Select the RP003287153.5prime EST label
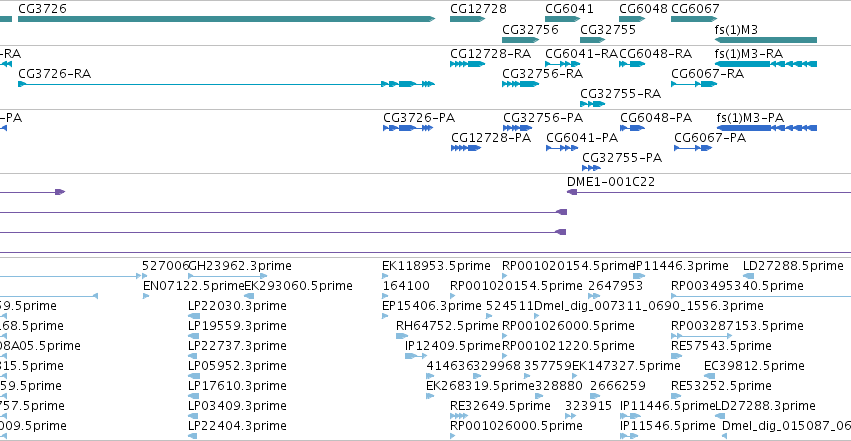Image resolution: width=851 pixels, height=441 pixels. (737, 326)
